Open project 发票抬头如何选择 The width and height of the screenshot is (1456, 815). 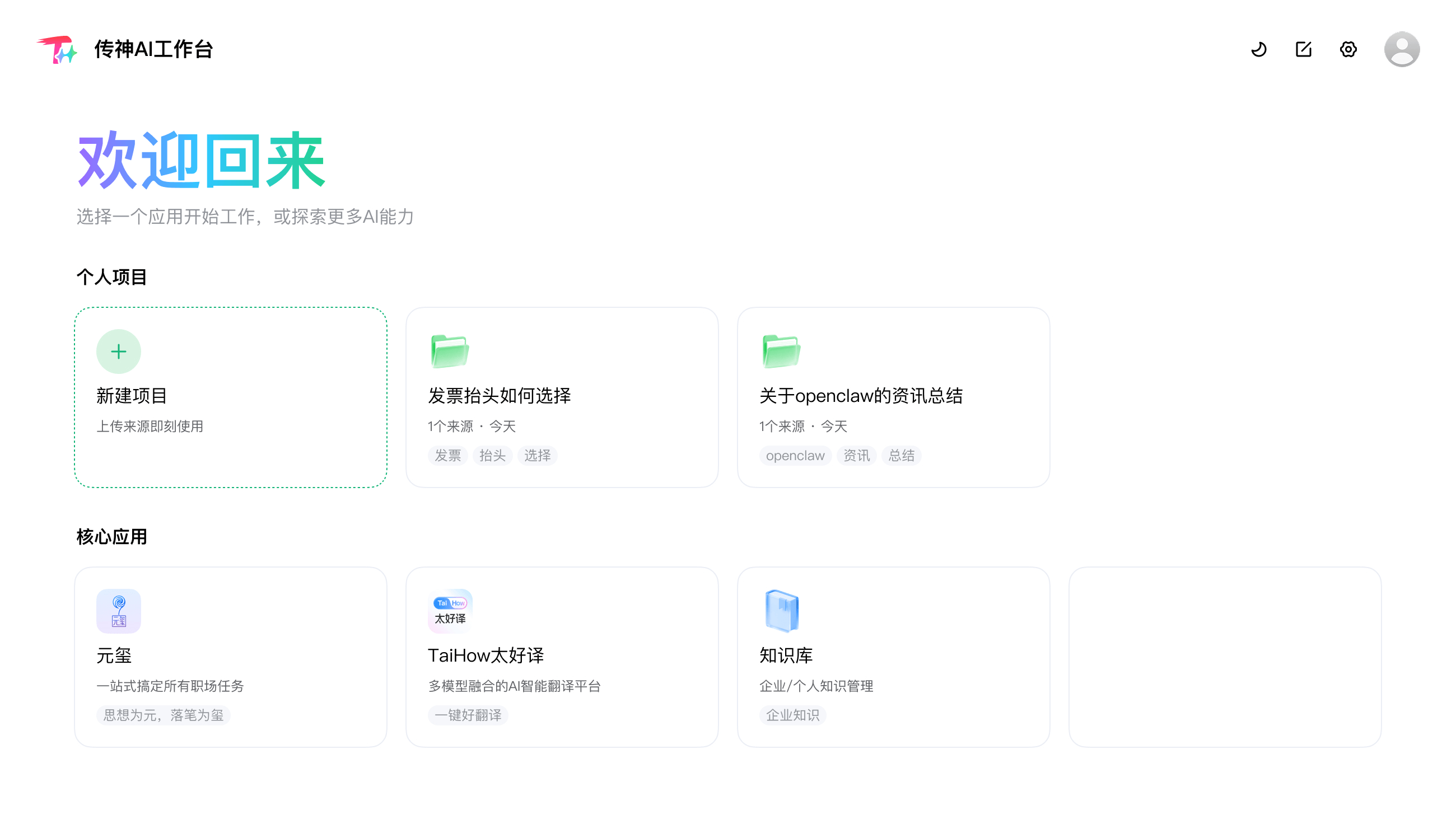tap(499, 396)
